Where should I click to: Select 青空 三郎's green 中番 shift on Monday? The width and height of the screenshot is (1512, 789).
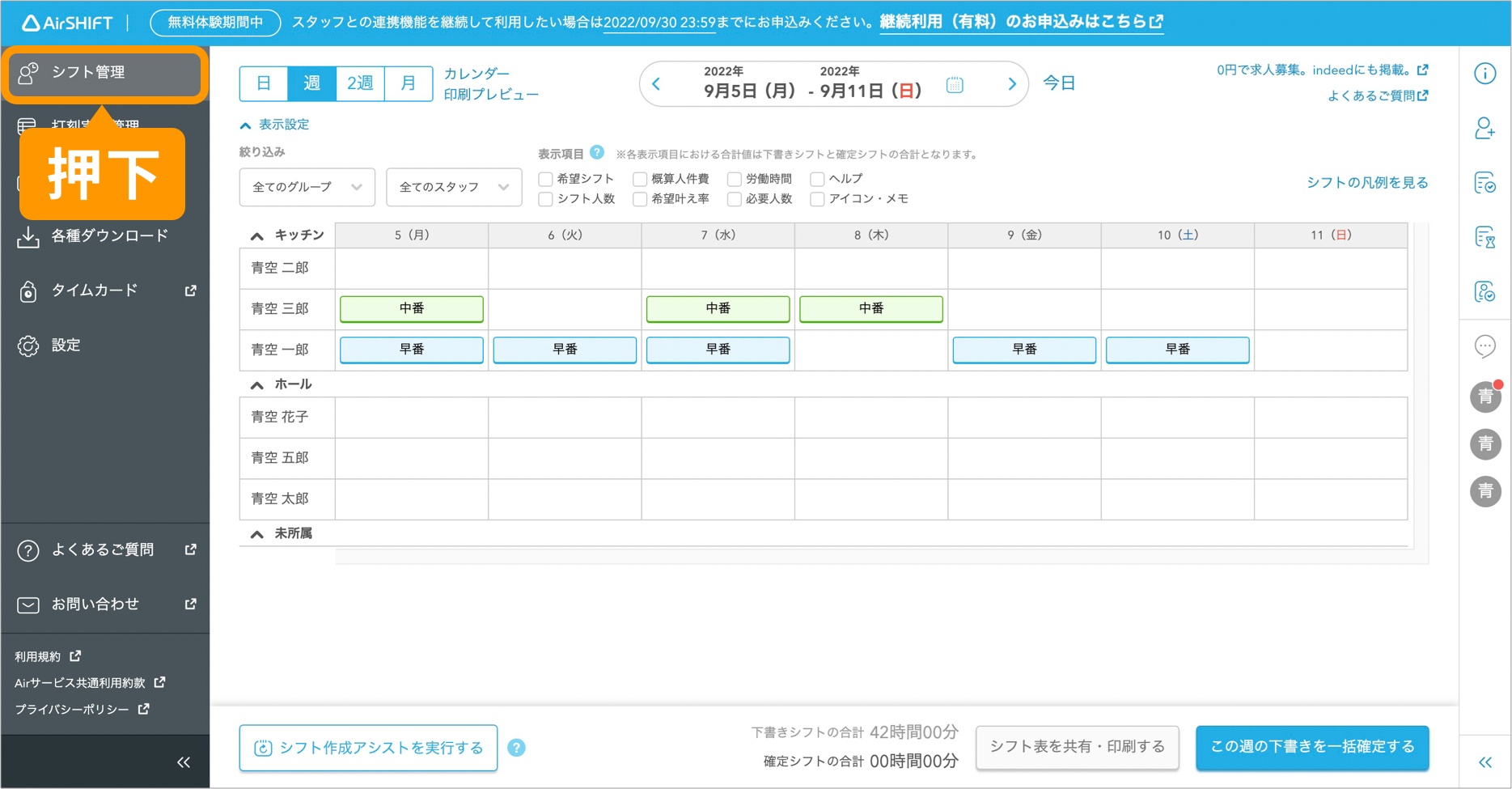411,308
